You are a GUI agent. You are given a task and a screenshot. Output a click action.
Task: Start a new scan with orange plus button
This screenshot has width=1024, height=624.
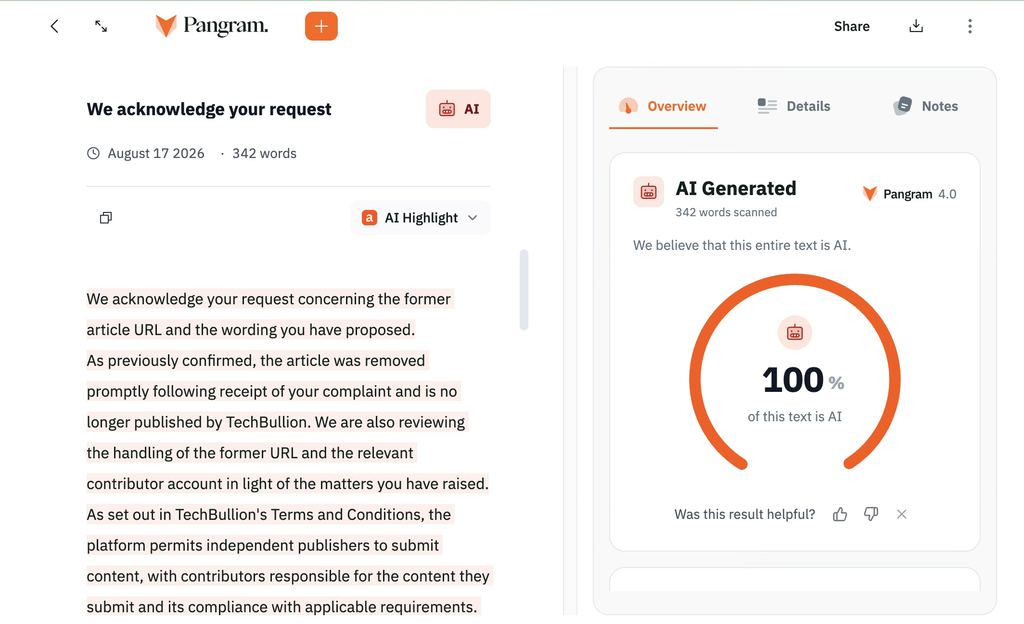coord(321,26)
